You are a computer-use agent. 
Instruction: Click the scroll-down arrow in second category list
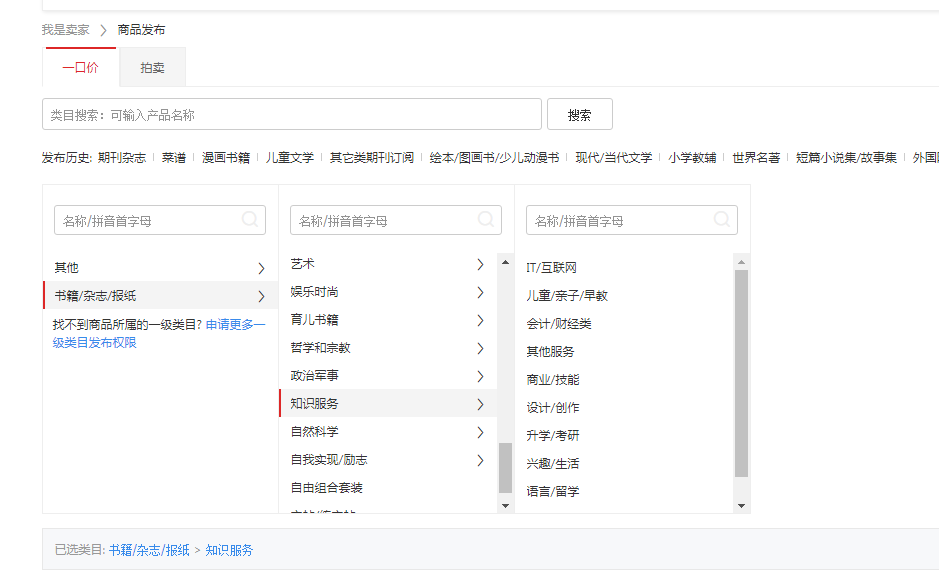tap(505, 505)
